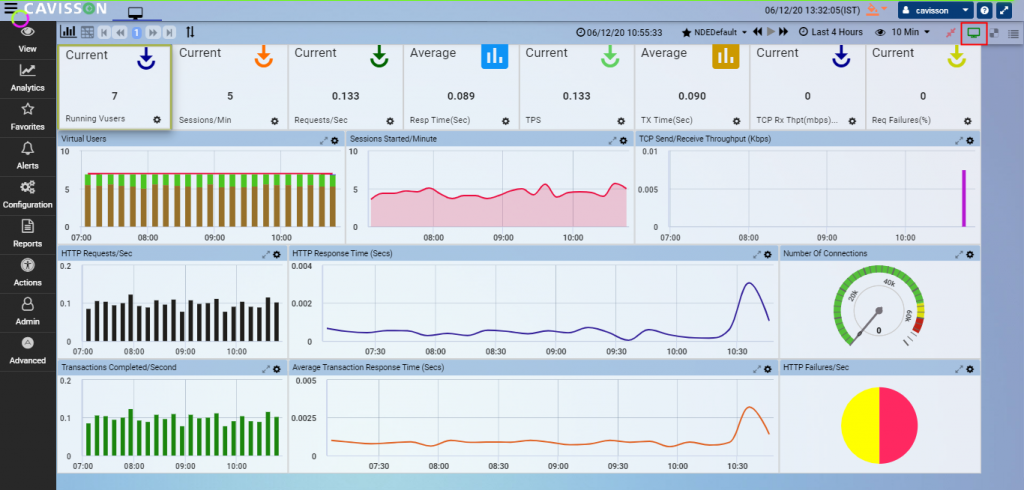The height and width of the screenshot is (490, 1024).
Task: Toggle fullscreen with the expand arrows button
Action: (1004, 10)
